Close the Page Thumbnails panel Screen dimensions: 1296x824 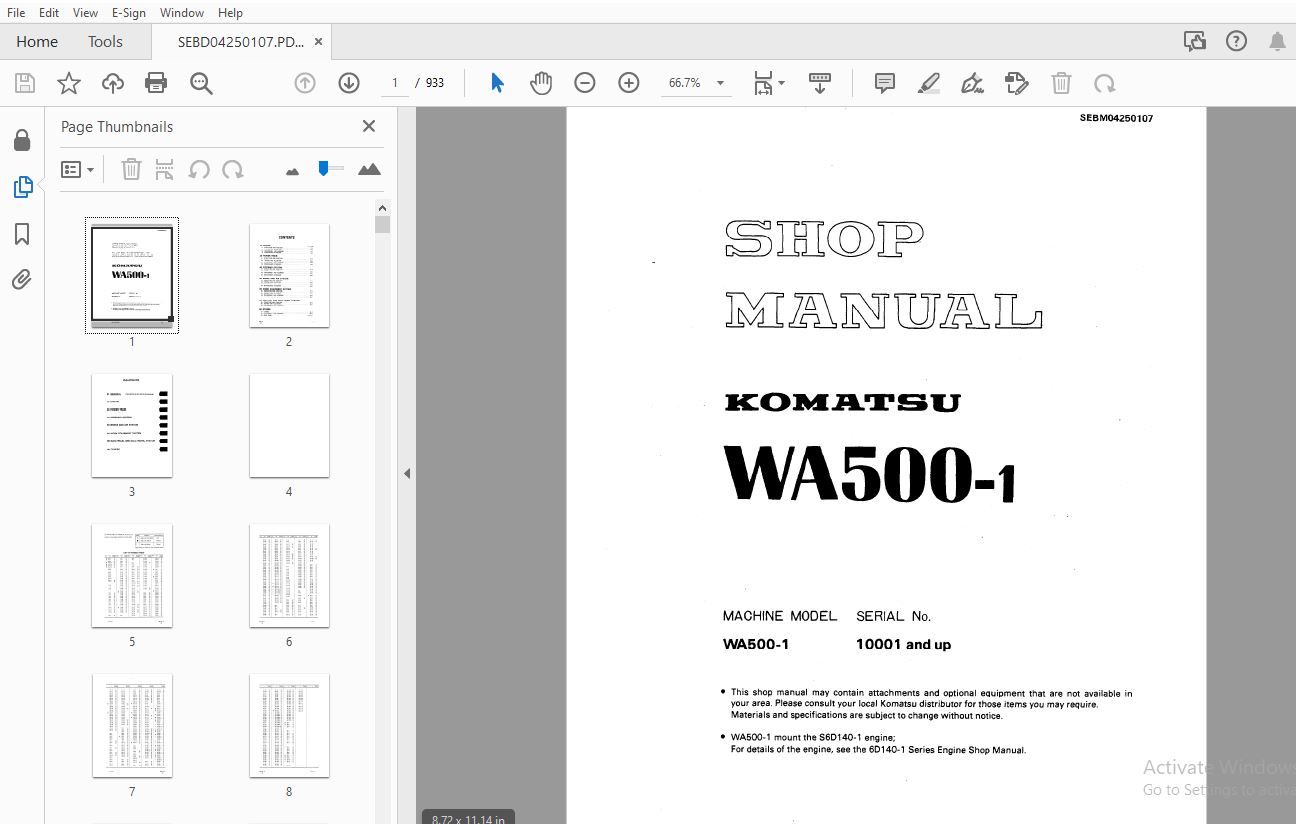click(369, 126)
